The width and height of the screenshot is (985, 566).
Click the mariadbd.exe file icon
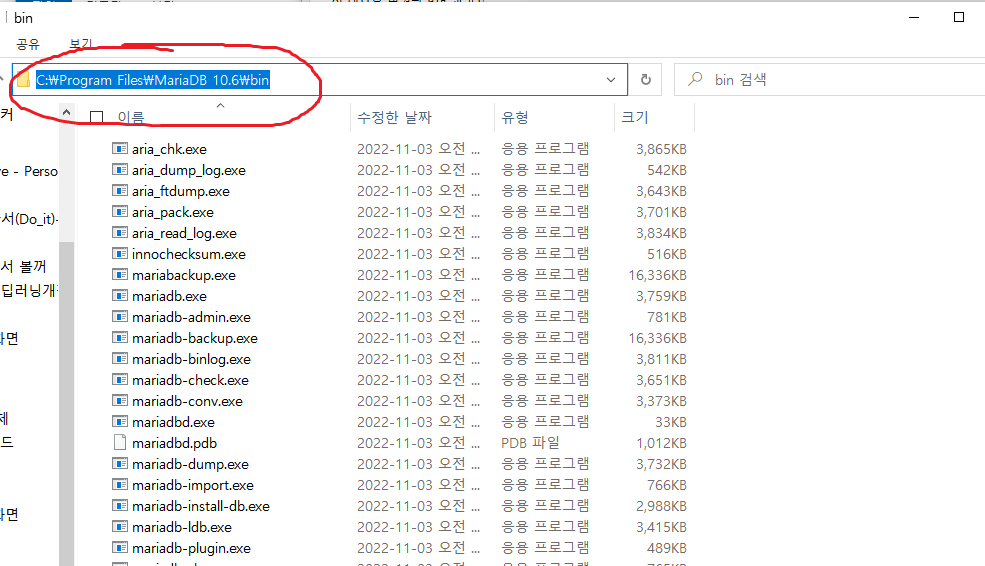(x=120, y=422)
